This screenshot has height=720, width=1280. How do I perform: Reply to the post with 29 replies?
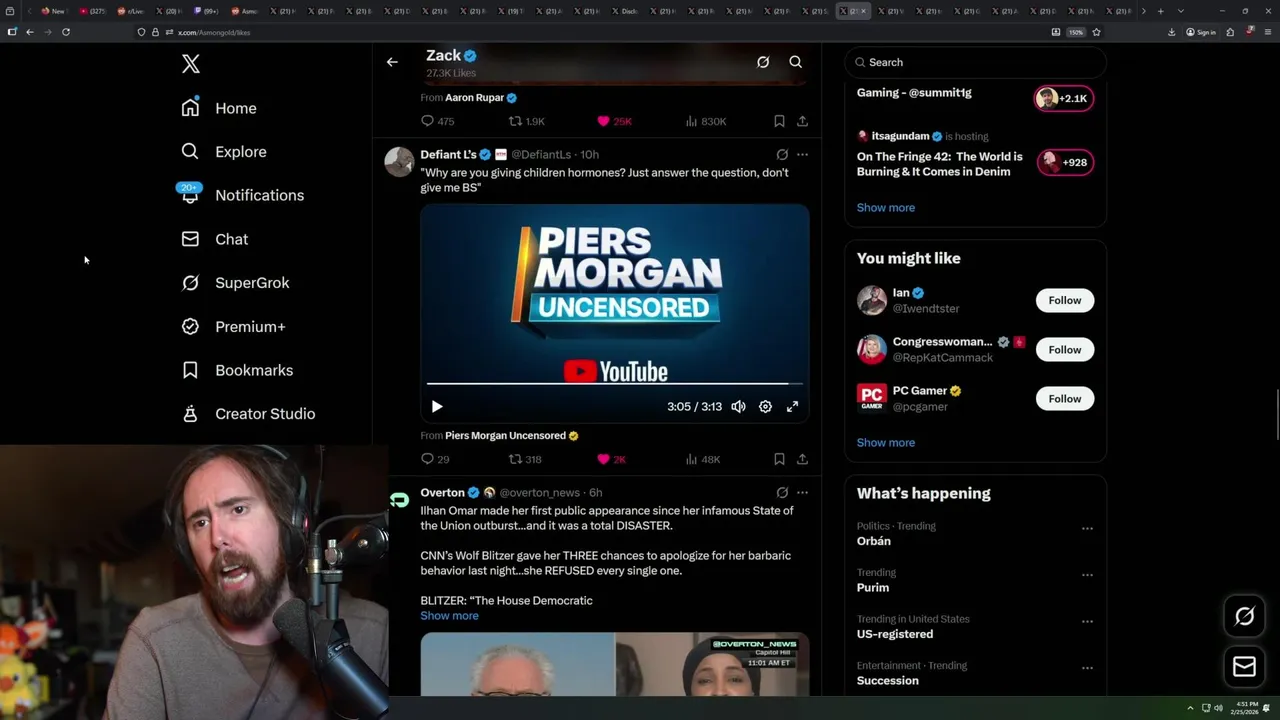coord(435,459)
